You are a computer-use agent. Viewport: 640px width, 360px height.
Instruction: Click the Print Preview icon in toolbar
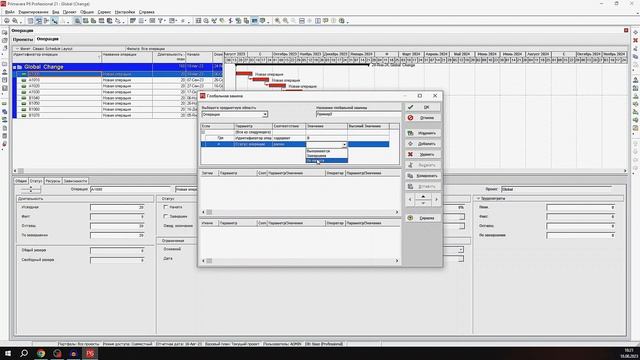pos(15,21)
